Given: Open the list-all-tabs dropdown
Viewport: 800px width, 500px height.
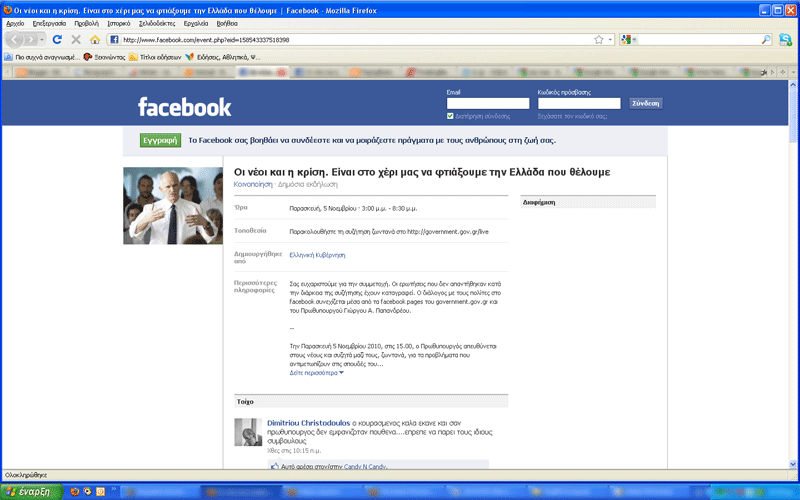Looking at the screenshot, I should click(793, 72).
